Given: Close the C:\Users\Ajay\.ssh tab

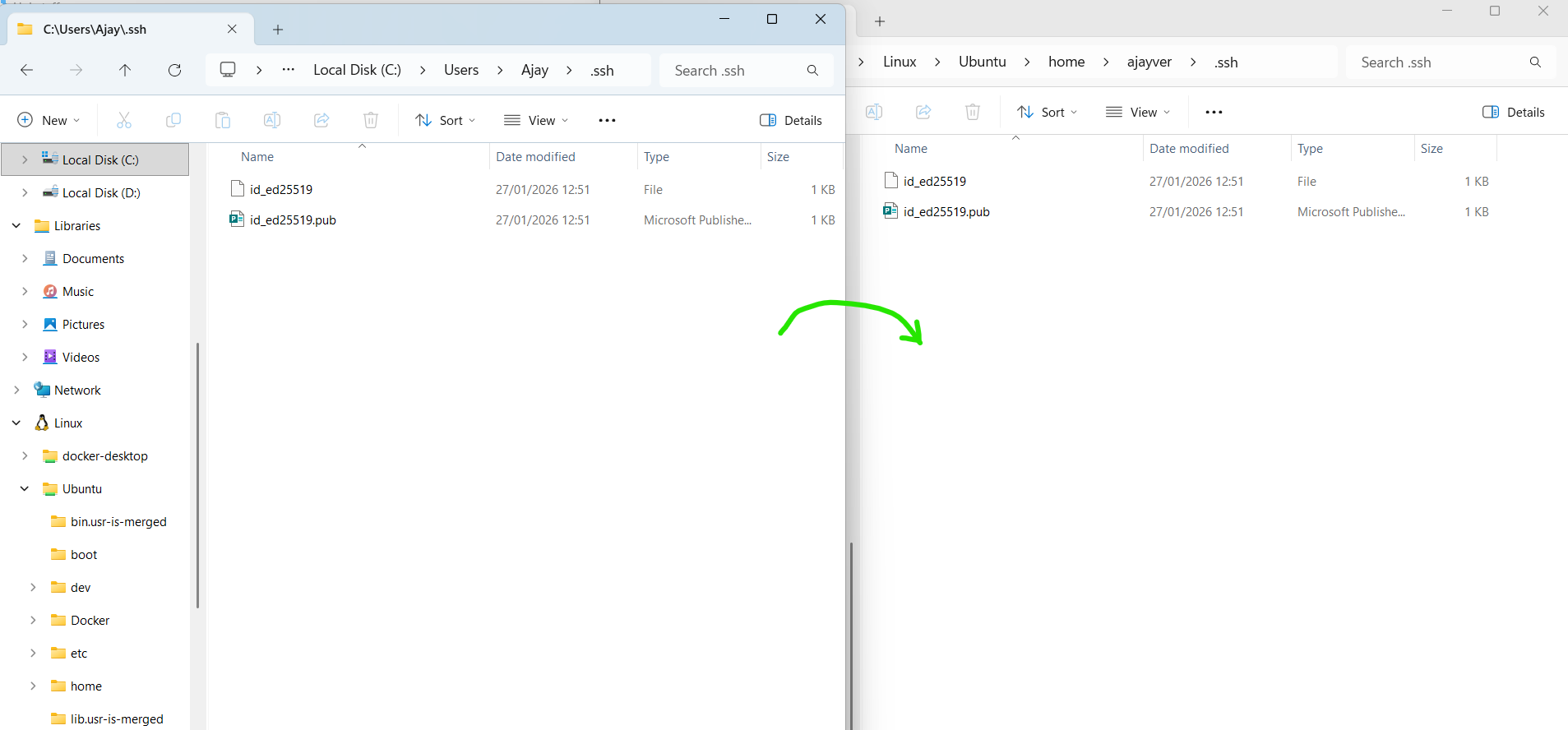Looking at the screenshot, I should tap(232, 30).
